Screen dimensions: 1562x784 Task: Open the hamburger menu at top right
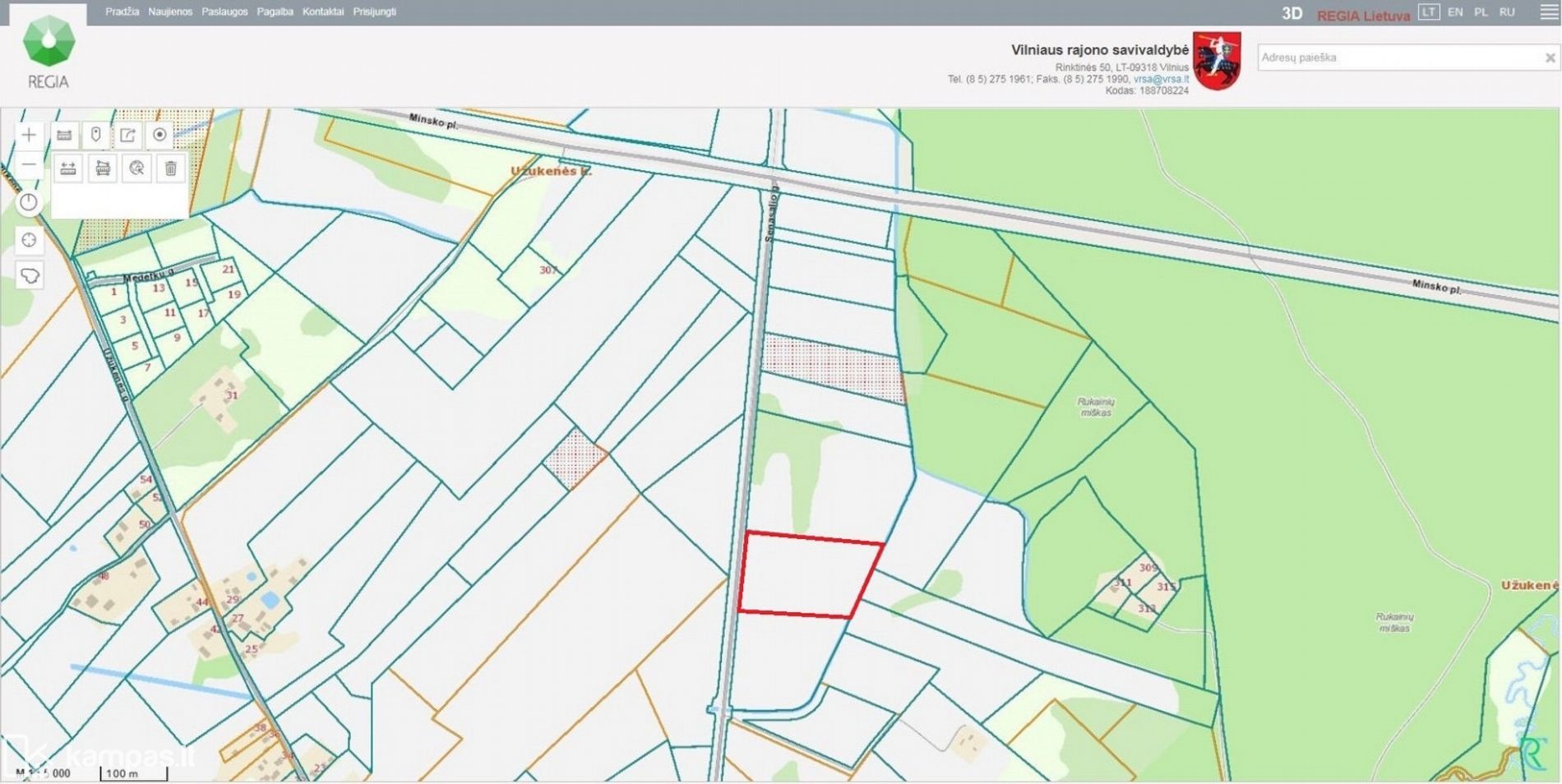coord(1549,12)
